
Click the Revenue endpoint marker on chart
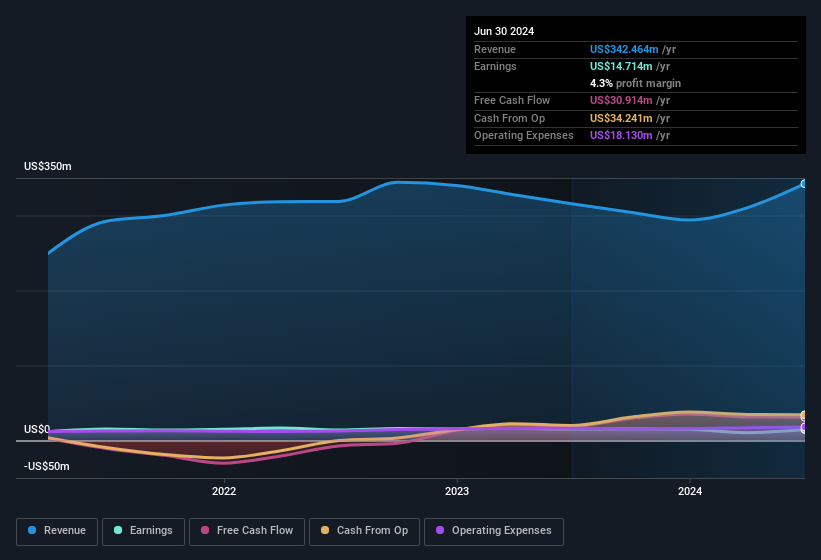[804, 184]
